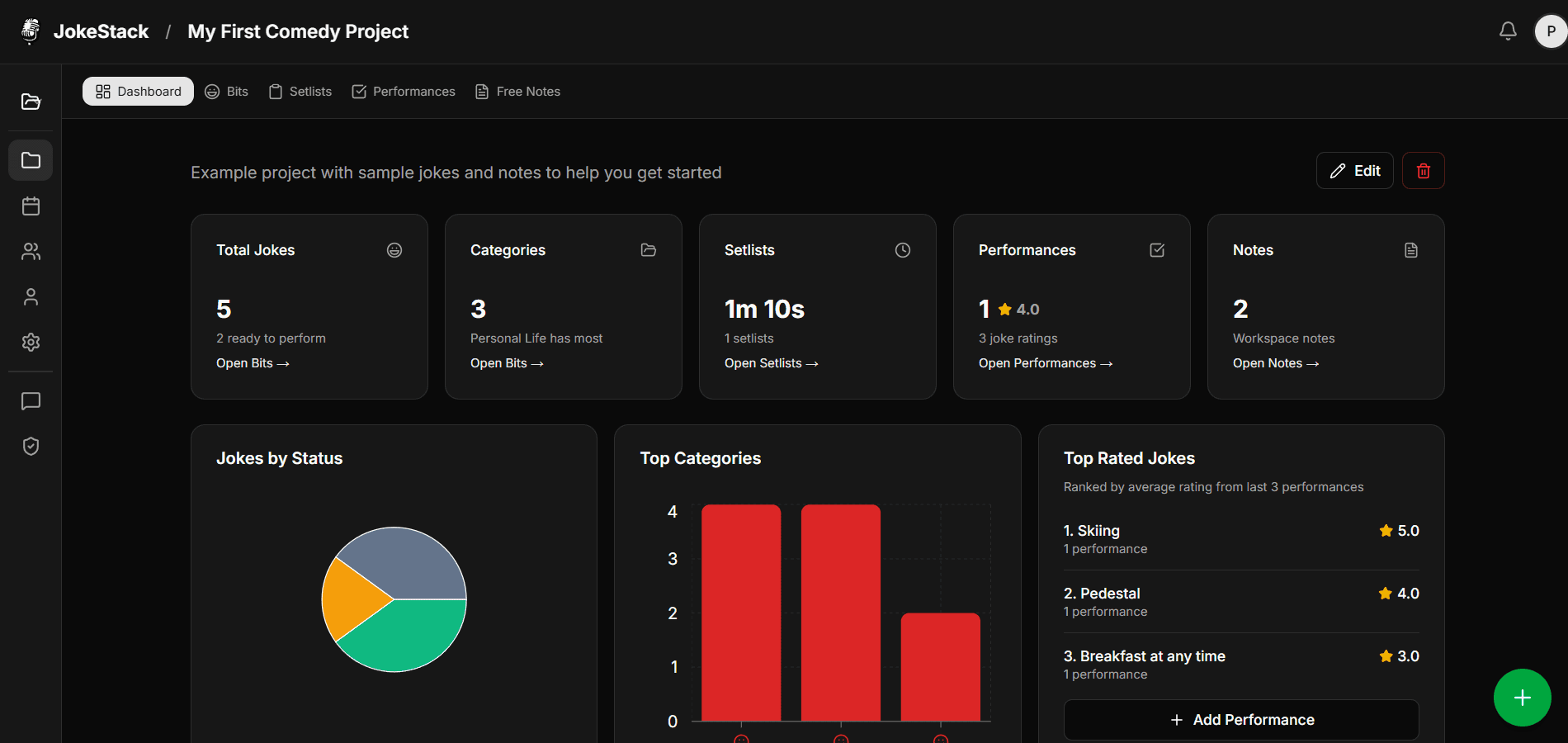This screenshot has height=743, width=1568.
Task: Open the single-user profile sidebar icon
Action: (31, 296)
